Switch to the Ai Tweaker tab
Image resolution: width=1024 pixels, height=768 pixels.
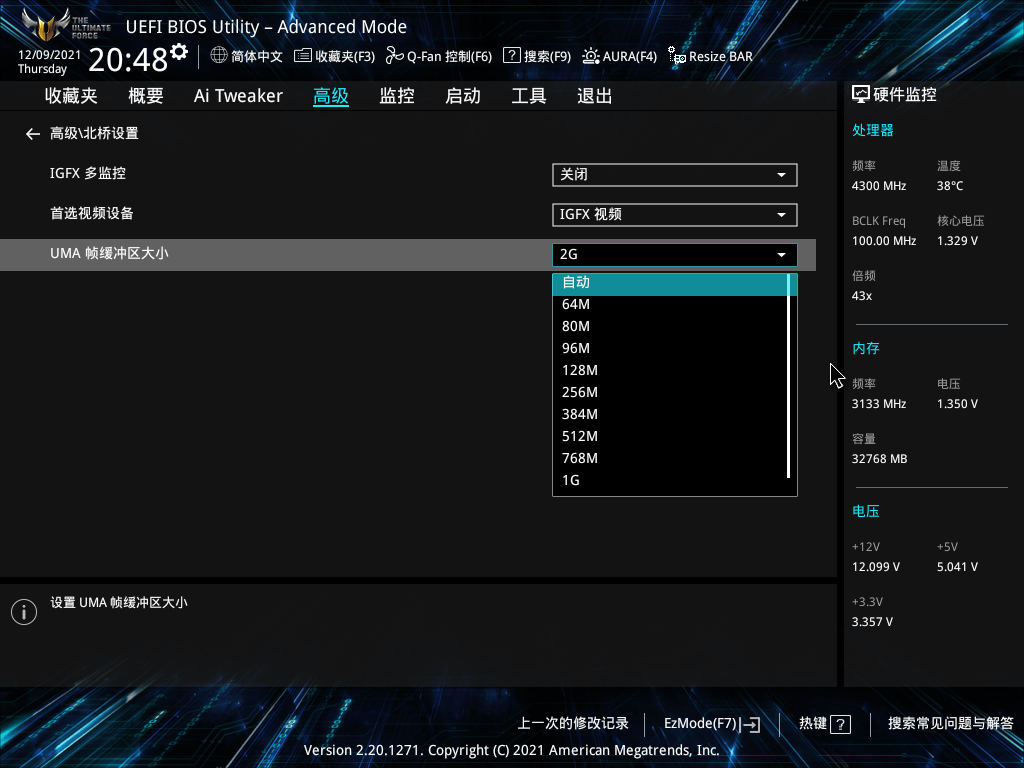coord(238,95)
